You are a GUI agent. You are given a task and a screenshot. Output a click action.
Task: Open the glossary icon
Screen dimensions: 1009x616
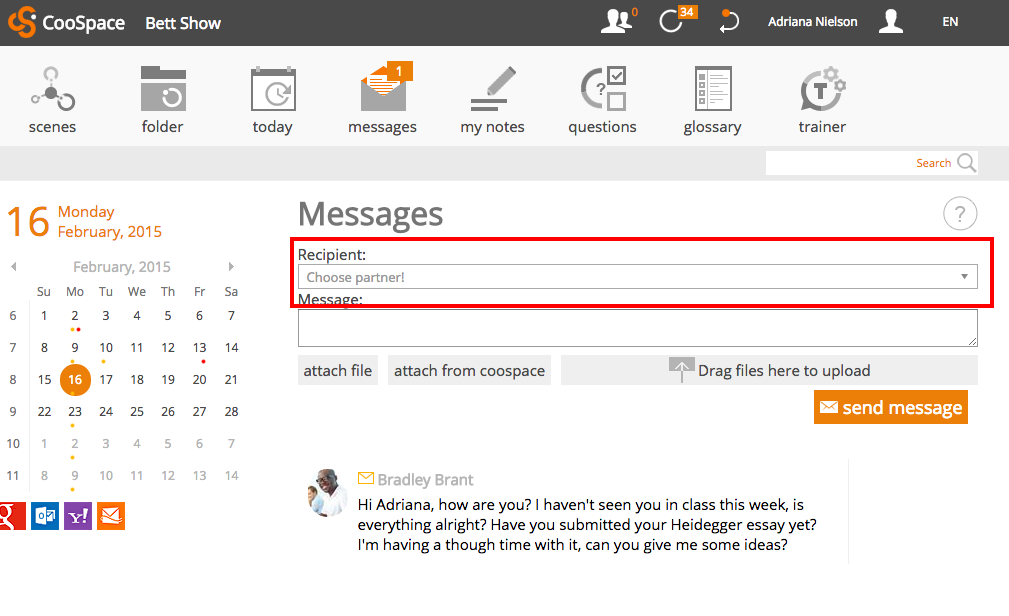pyautogui.click(x=713, y=89)
